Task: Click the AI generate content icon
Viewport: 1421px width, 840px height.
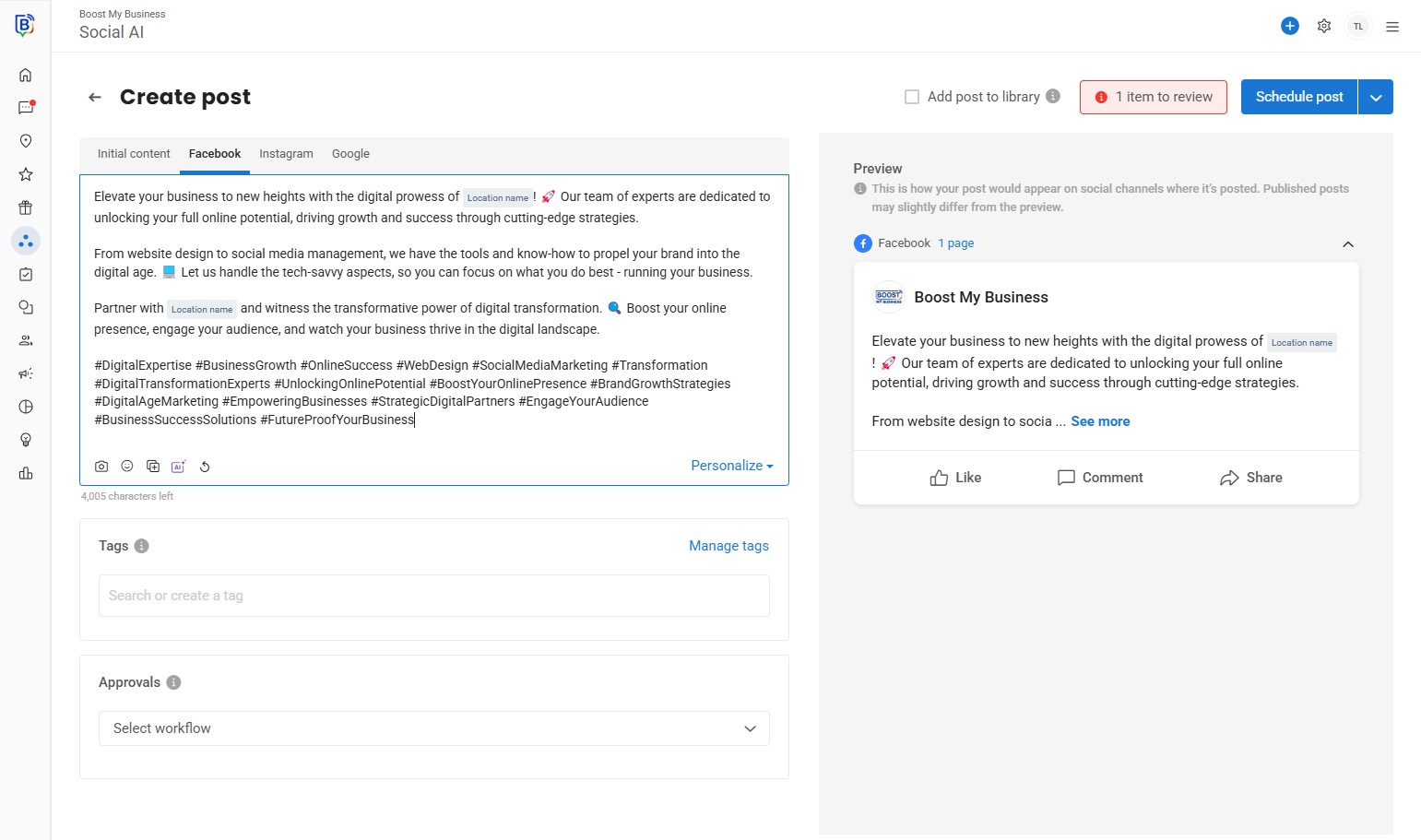Action: click(179, 467)
